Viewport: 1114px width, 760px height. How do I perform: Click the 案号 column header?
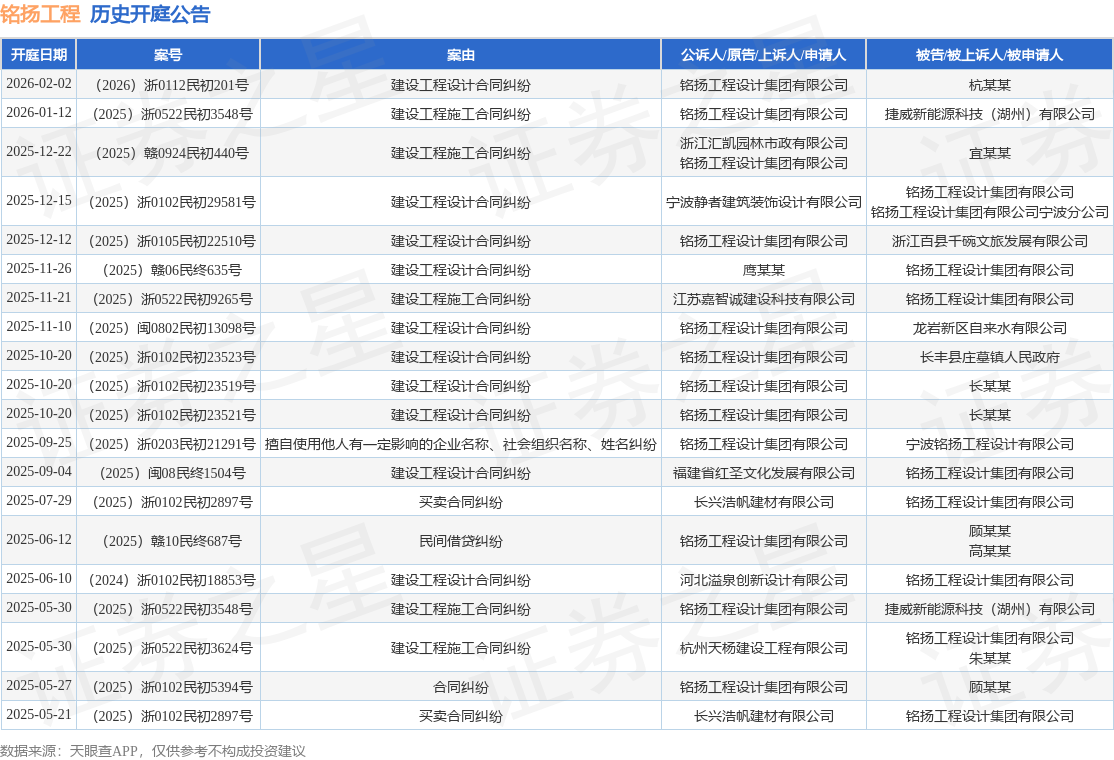(x=168, y=55)
